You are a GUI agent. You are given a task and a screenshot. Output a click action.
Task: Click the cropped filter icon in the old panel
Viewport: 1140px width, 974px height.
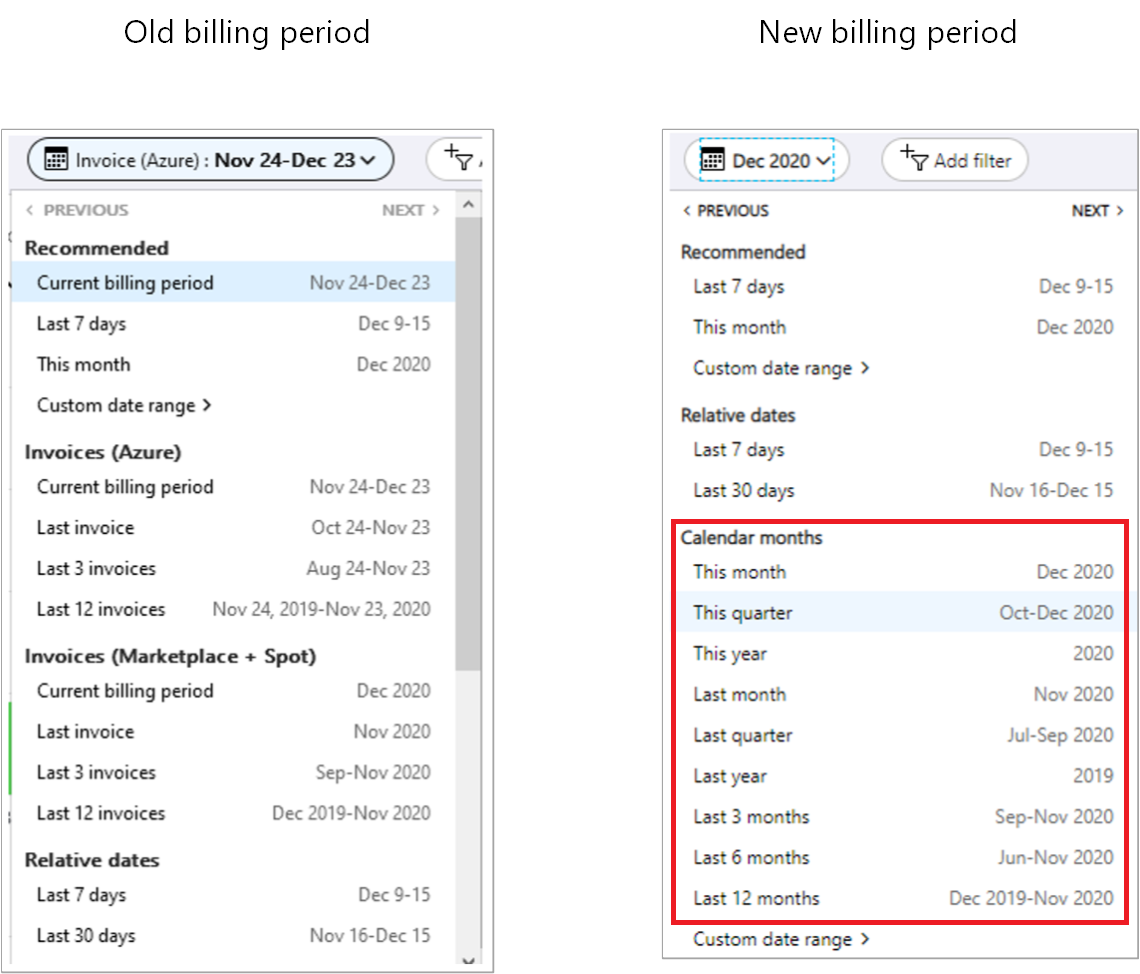pyautogui.click(x=459, y=158)
